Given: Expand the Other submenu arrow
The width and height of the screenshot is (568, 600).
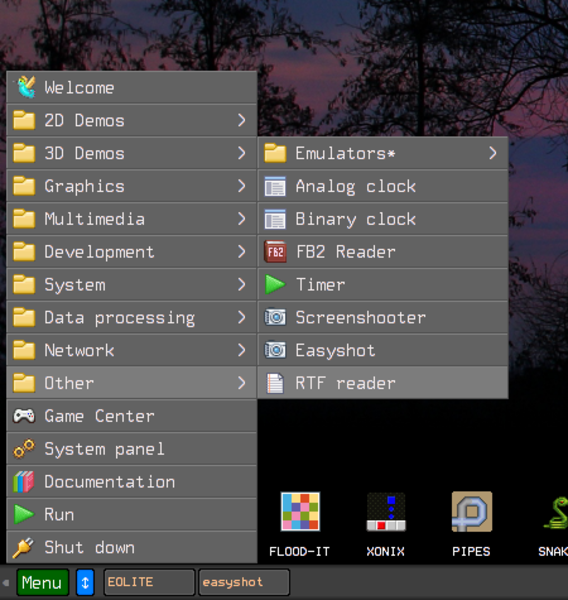Looking at the screenshot, I should 242,383.
